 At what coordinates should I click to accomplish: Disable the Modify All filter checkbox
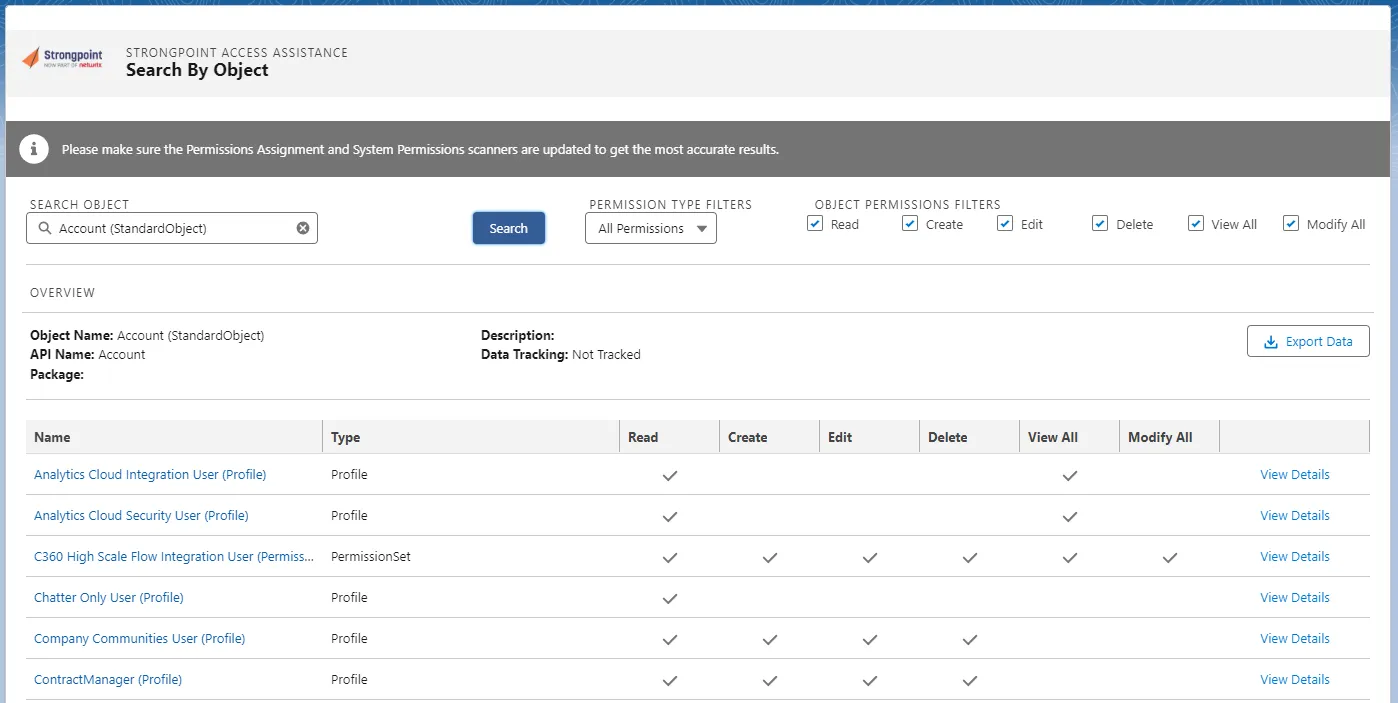click(1291, 224)
